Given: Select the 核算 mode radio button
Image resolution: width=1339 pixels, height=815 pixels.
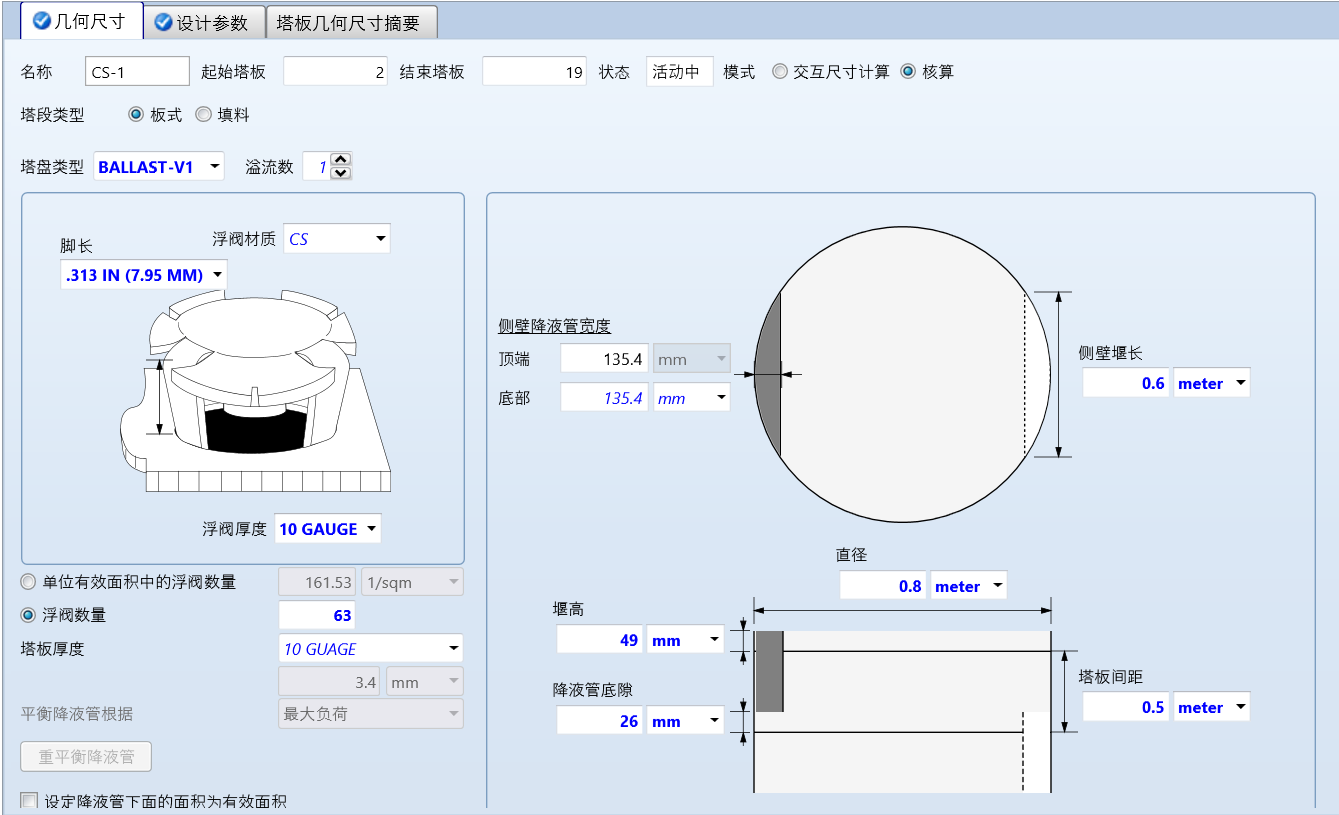Looking at the screenshot, I should click(908, 72).
